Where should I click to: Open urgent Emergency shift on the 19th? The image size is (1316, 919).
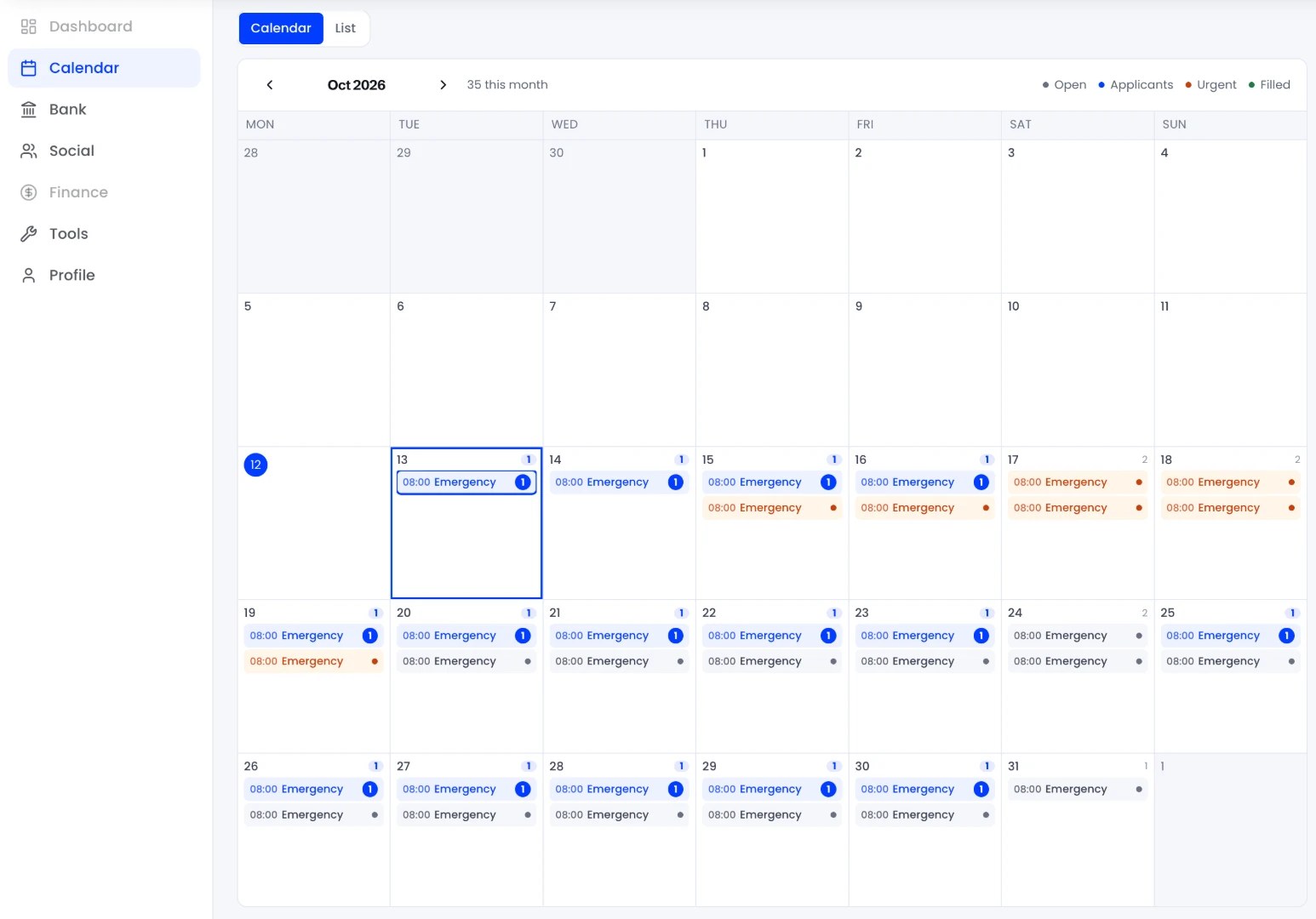pyautogui.click(x=313, y=661)
